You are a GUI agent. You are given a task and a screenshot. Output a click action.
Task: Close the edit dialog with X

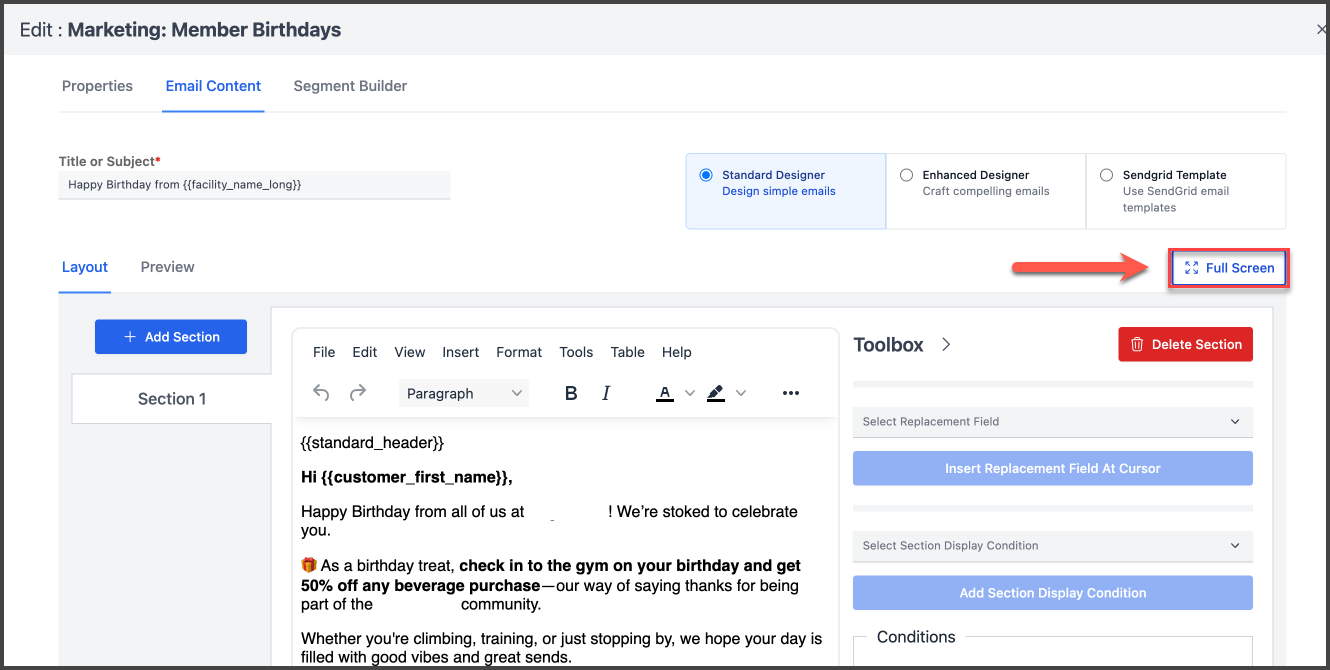(1321, 30)
